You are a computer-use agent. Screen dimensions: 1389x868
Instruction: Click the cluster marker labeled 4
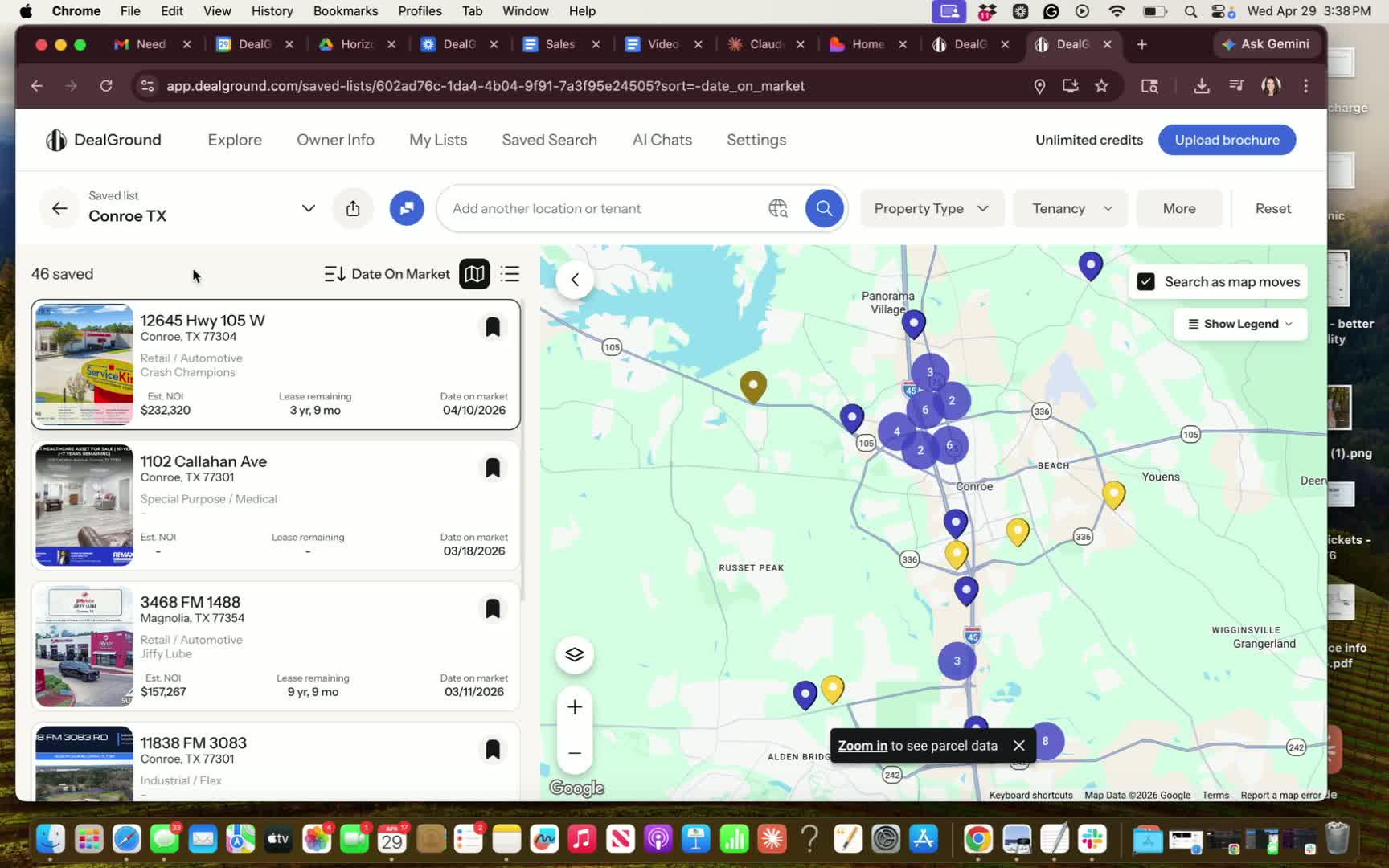(x=897, y=431)
